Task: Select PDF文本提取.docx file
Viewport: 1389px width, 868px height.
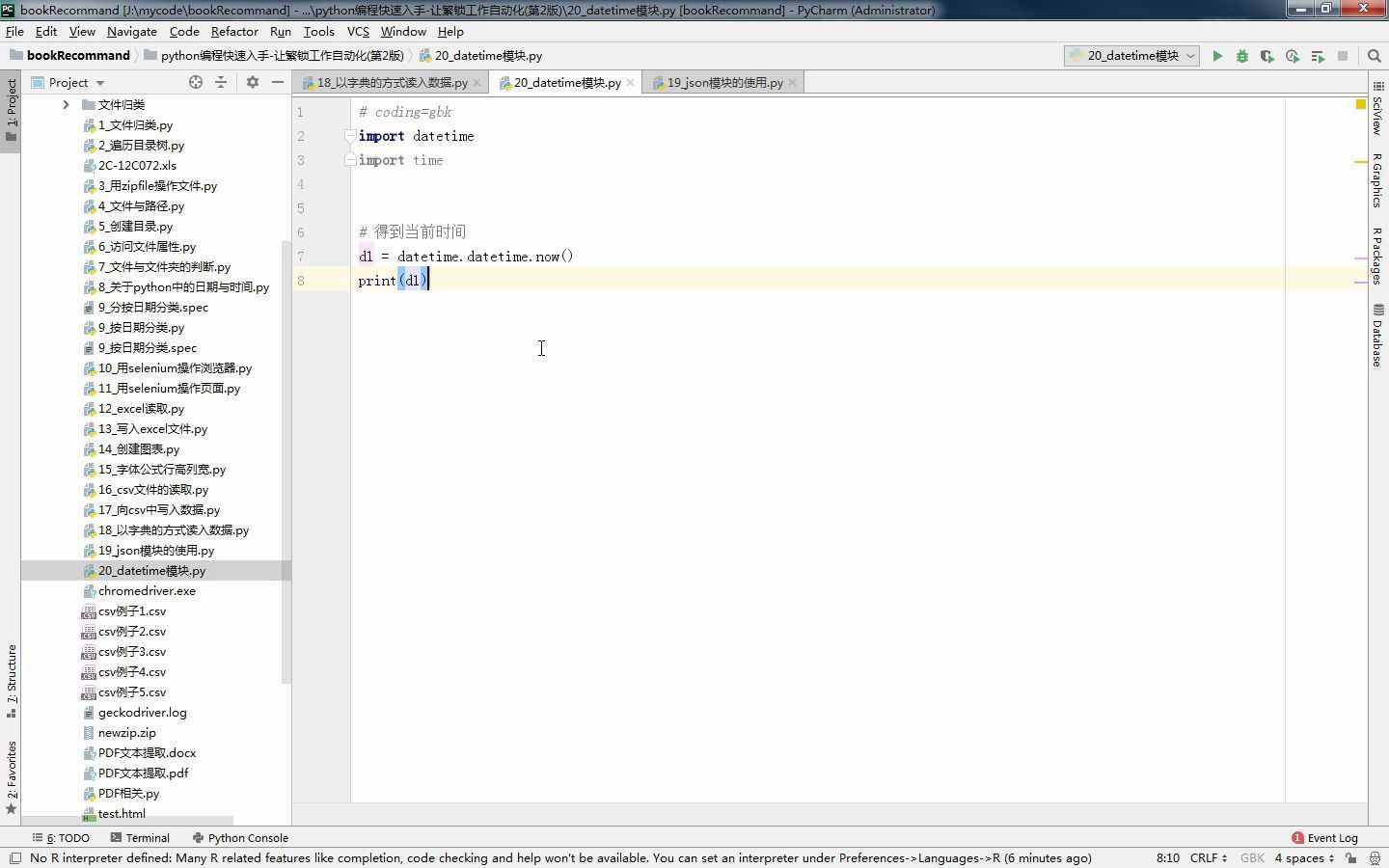Action: tap(140, 753)
